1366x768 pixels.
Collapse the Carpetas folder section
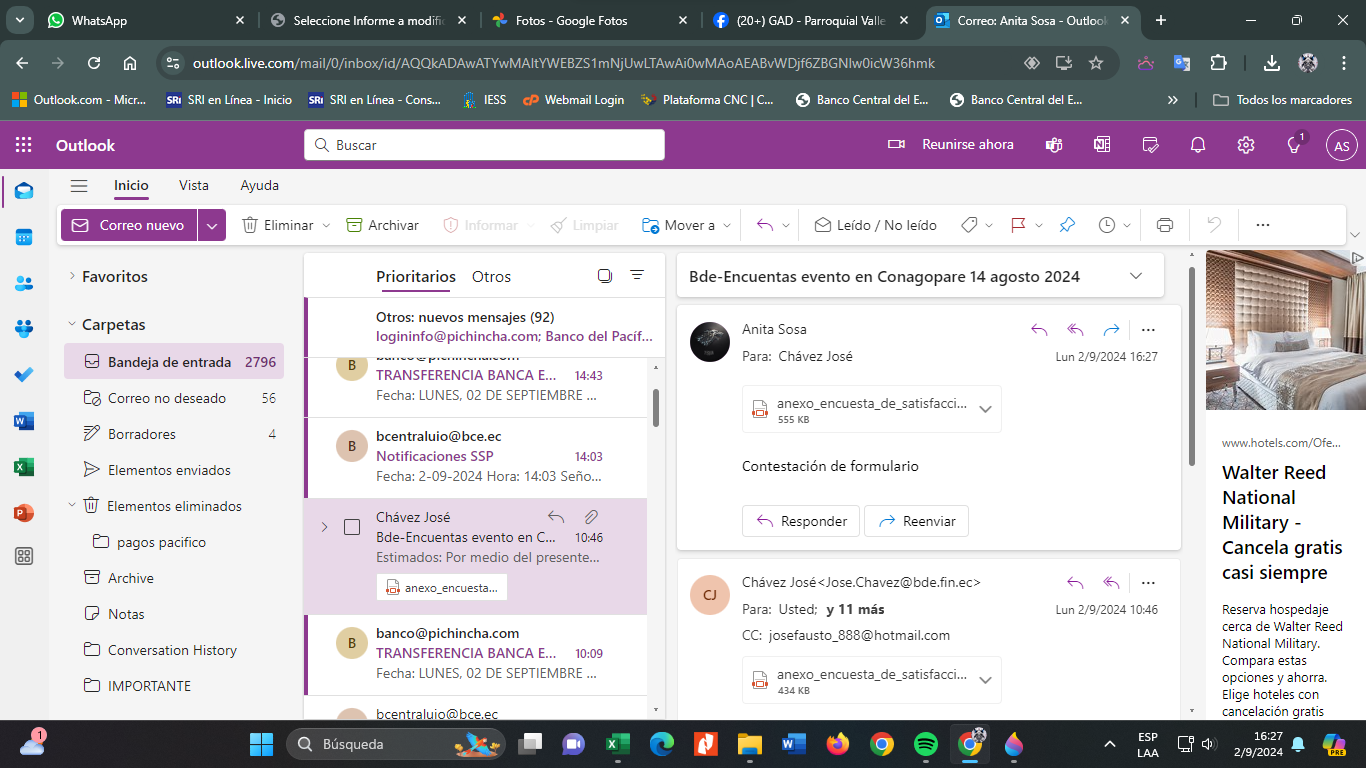tap(72, 324)
